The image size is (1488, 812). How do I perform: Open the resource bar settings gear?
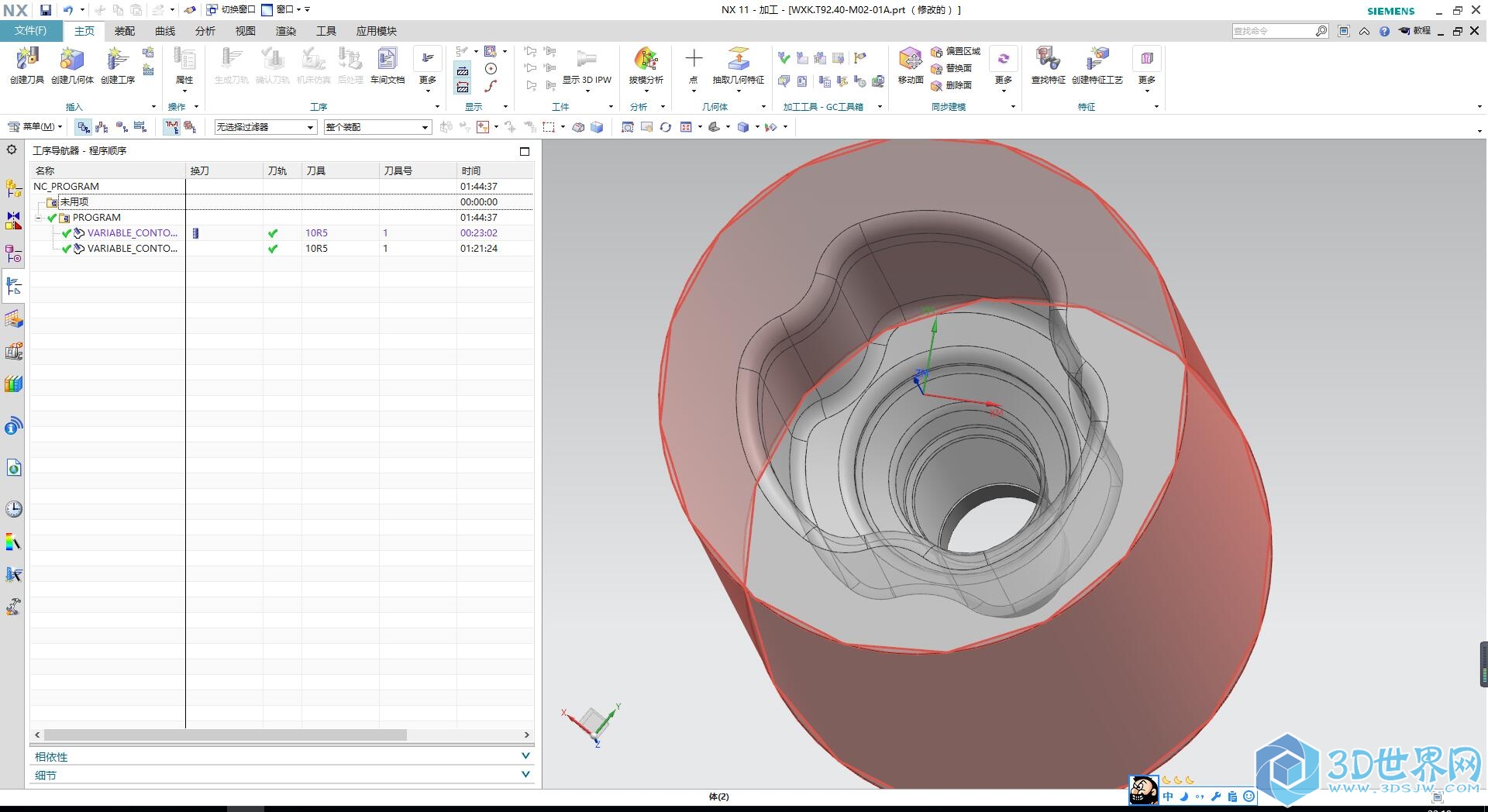(12, 150)
